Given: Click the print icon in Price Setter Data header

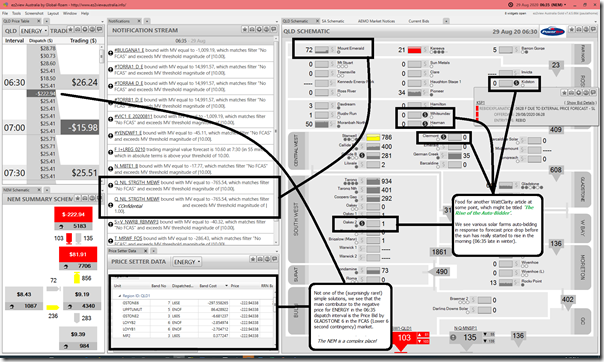Looking at the screenshot, I should pos(260,259).
